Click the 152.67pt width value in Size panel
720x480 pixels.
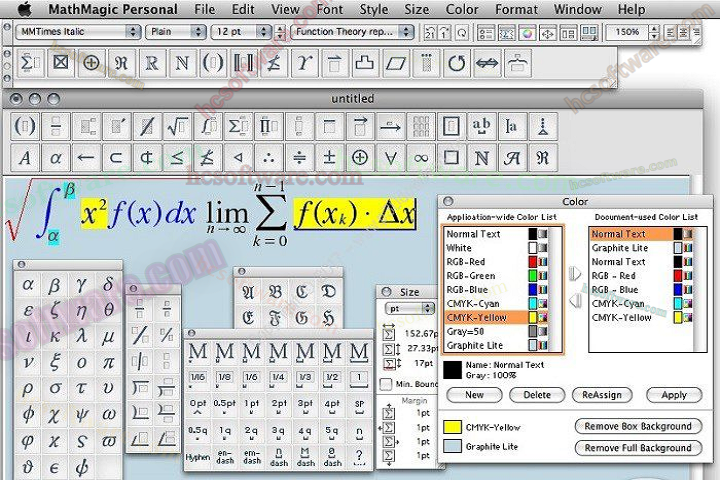click(420, 334)
